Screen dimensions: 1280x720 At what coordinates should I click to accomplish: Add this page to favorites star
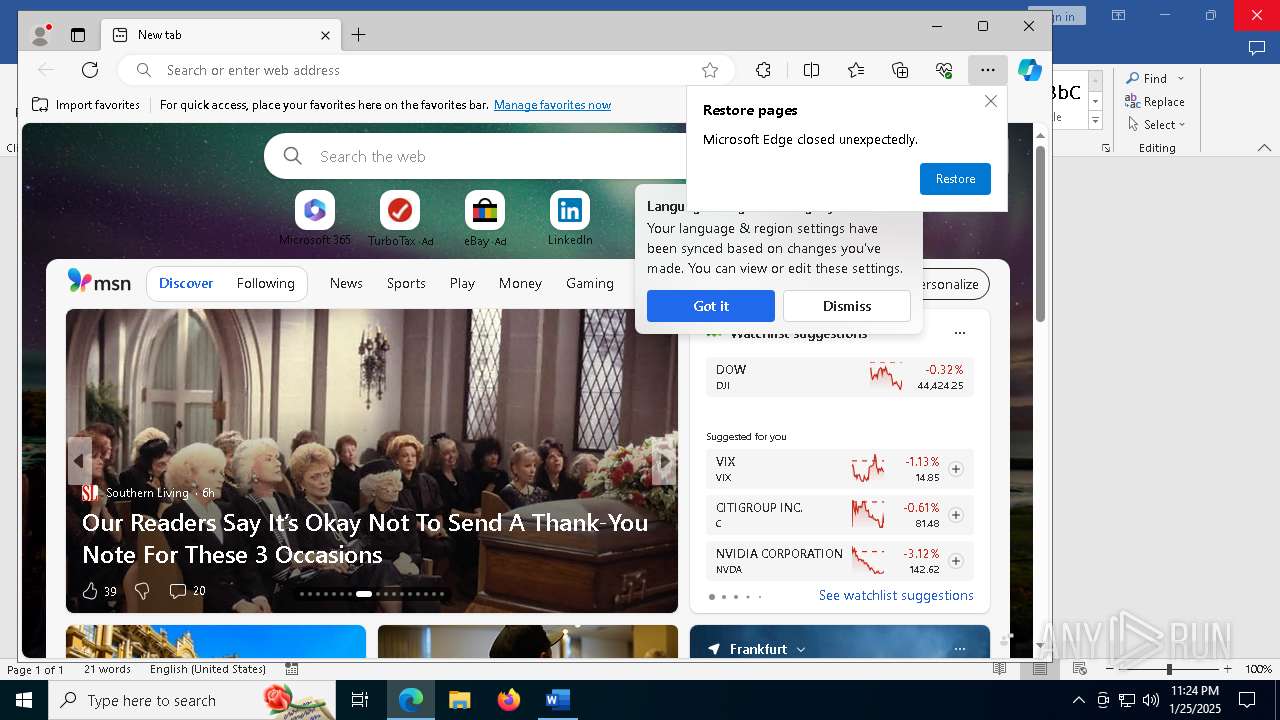(710, 70)
